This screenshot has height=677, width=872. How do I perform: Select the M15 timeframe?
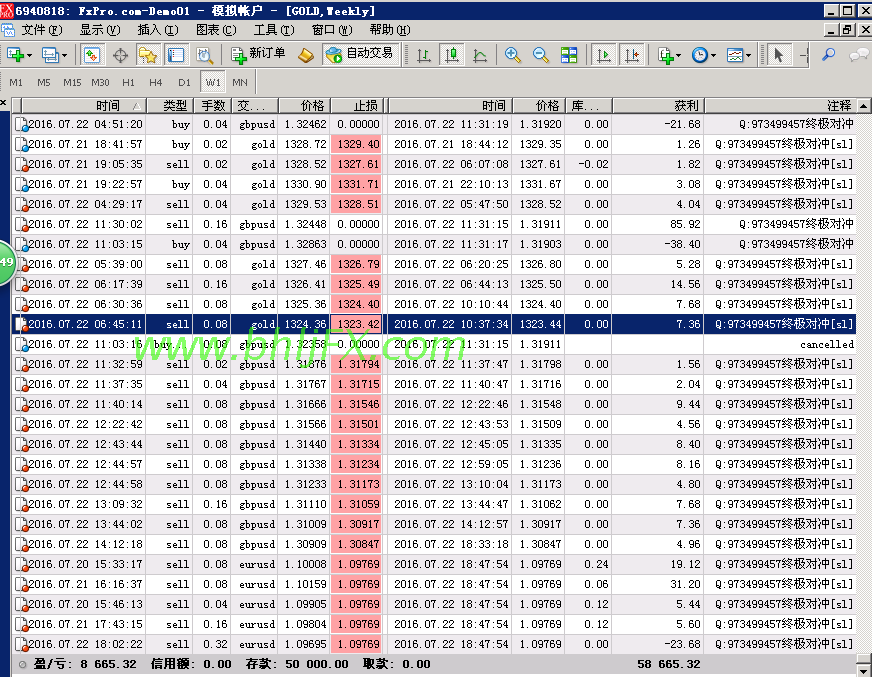click(x=72, y=82)
